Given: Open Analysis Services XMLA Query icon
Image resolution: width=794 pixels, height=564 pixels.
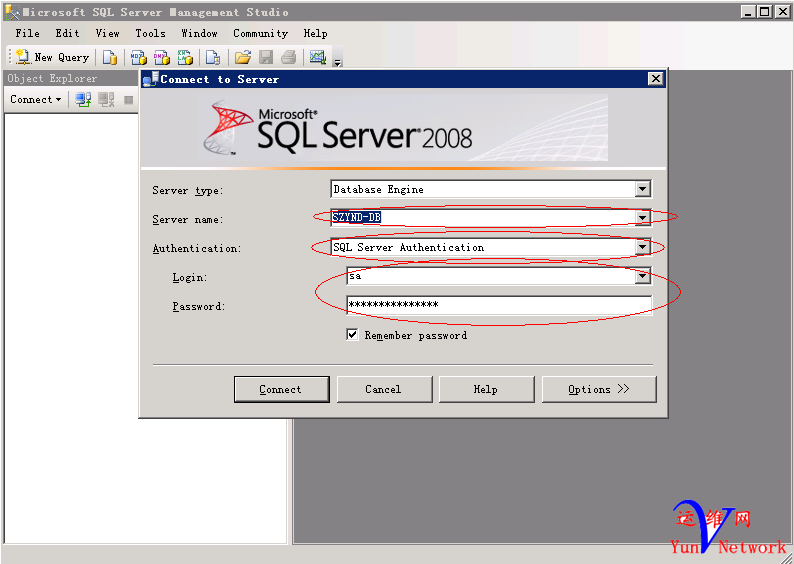Looking at the screenshot, I should coord(185,57).
